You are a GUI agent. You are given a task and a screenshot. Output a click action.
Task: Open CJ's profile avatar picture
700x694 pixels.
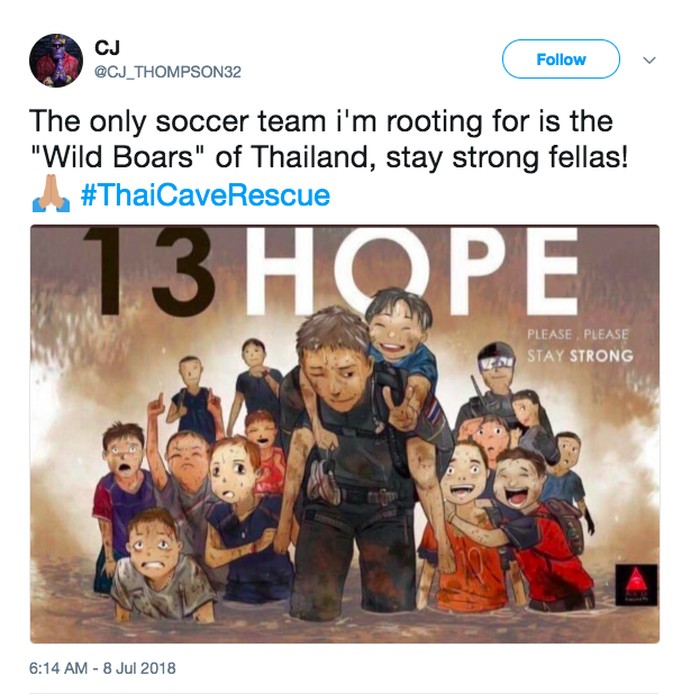pos(56,60)
